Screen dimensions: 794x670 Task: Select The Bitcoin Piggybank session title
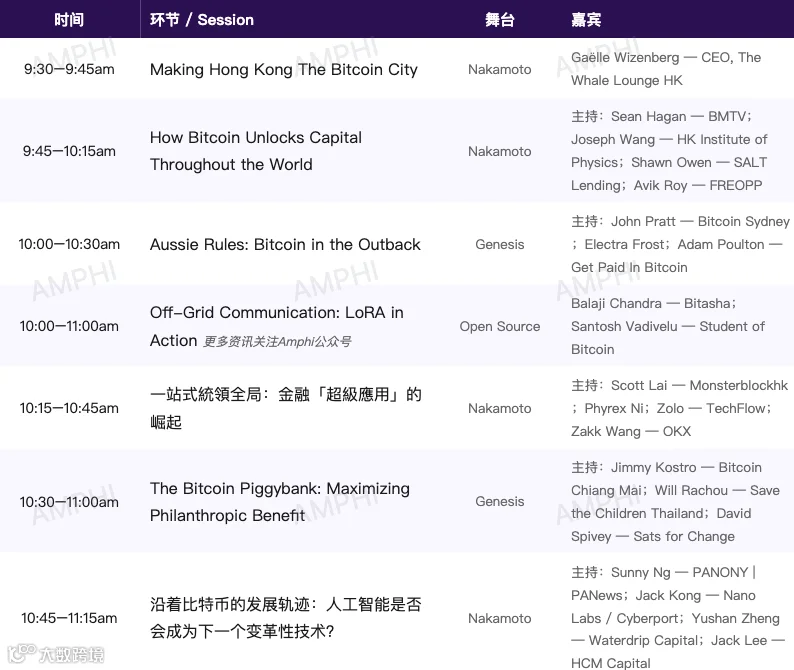pyautogui.click(x=280, y=502)
